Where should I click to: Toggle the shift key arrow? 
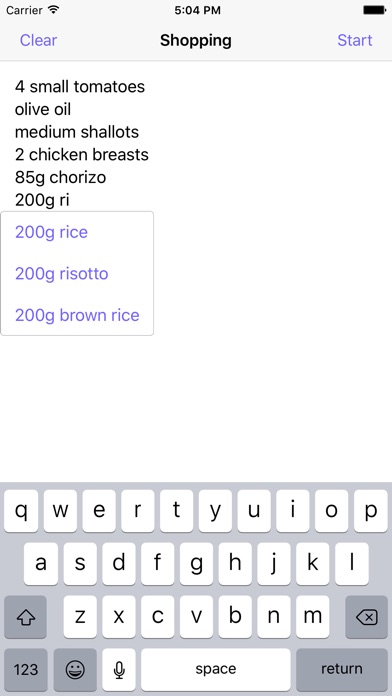[25, 617]
